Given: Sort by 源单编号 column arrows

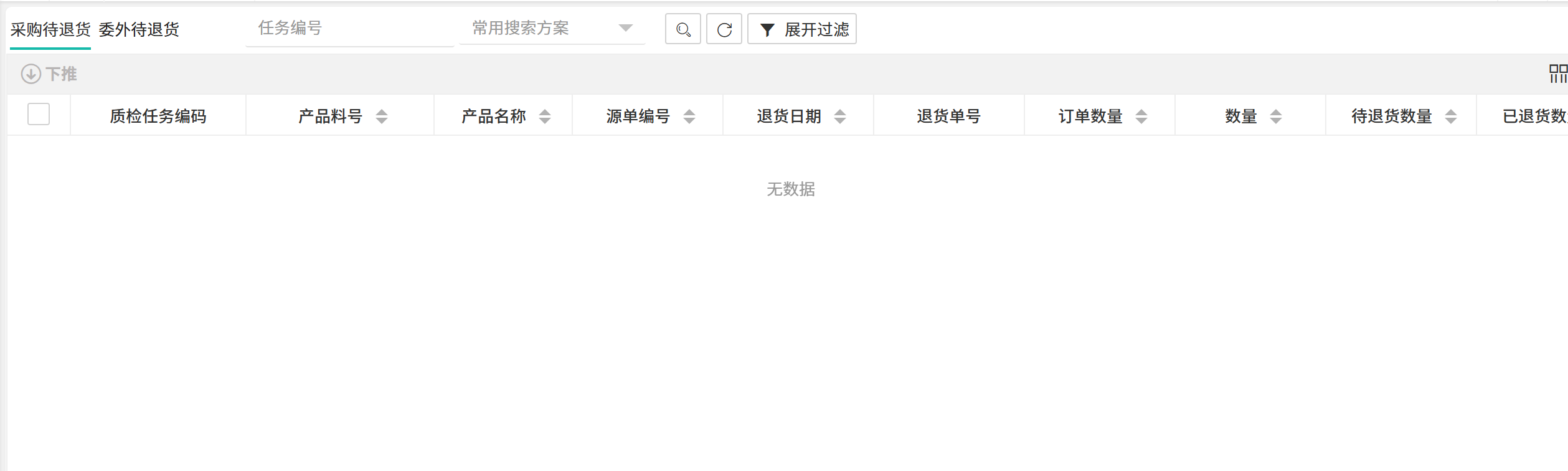Looking at the screenshot, I should pyautogui.click(x=689, y=117).
